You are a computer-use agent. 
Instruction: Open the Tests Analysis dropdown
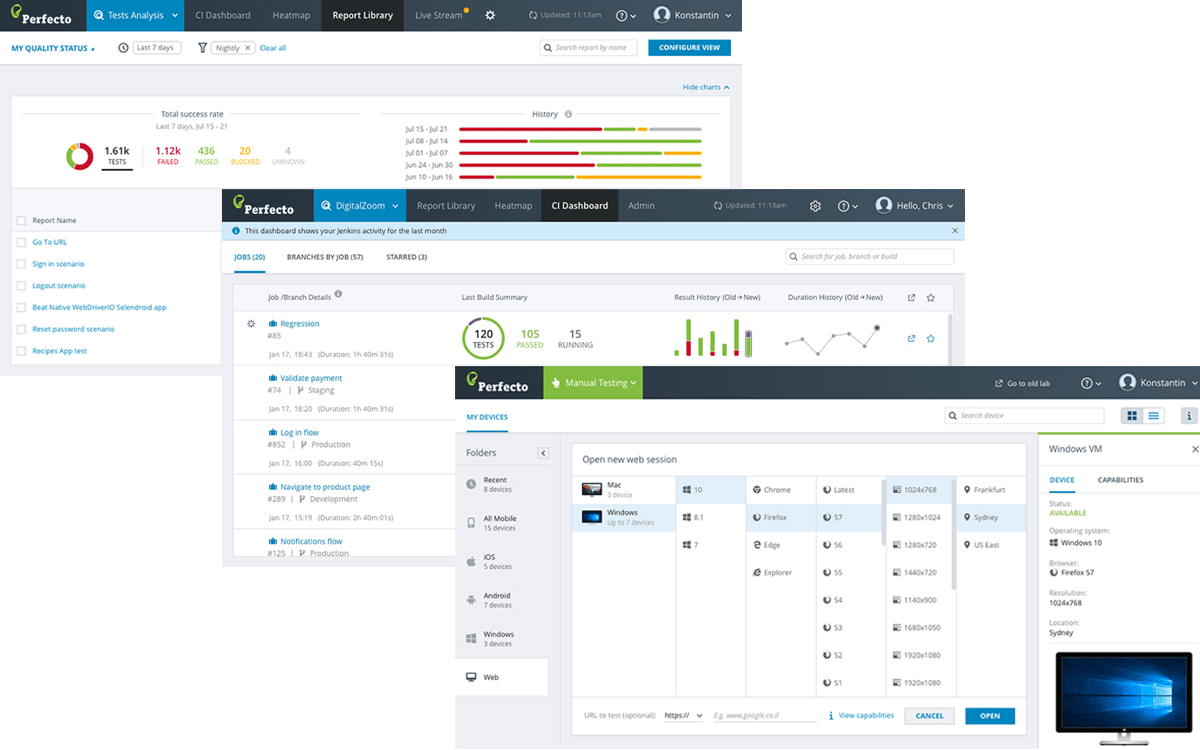(x=135, y=15)
